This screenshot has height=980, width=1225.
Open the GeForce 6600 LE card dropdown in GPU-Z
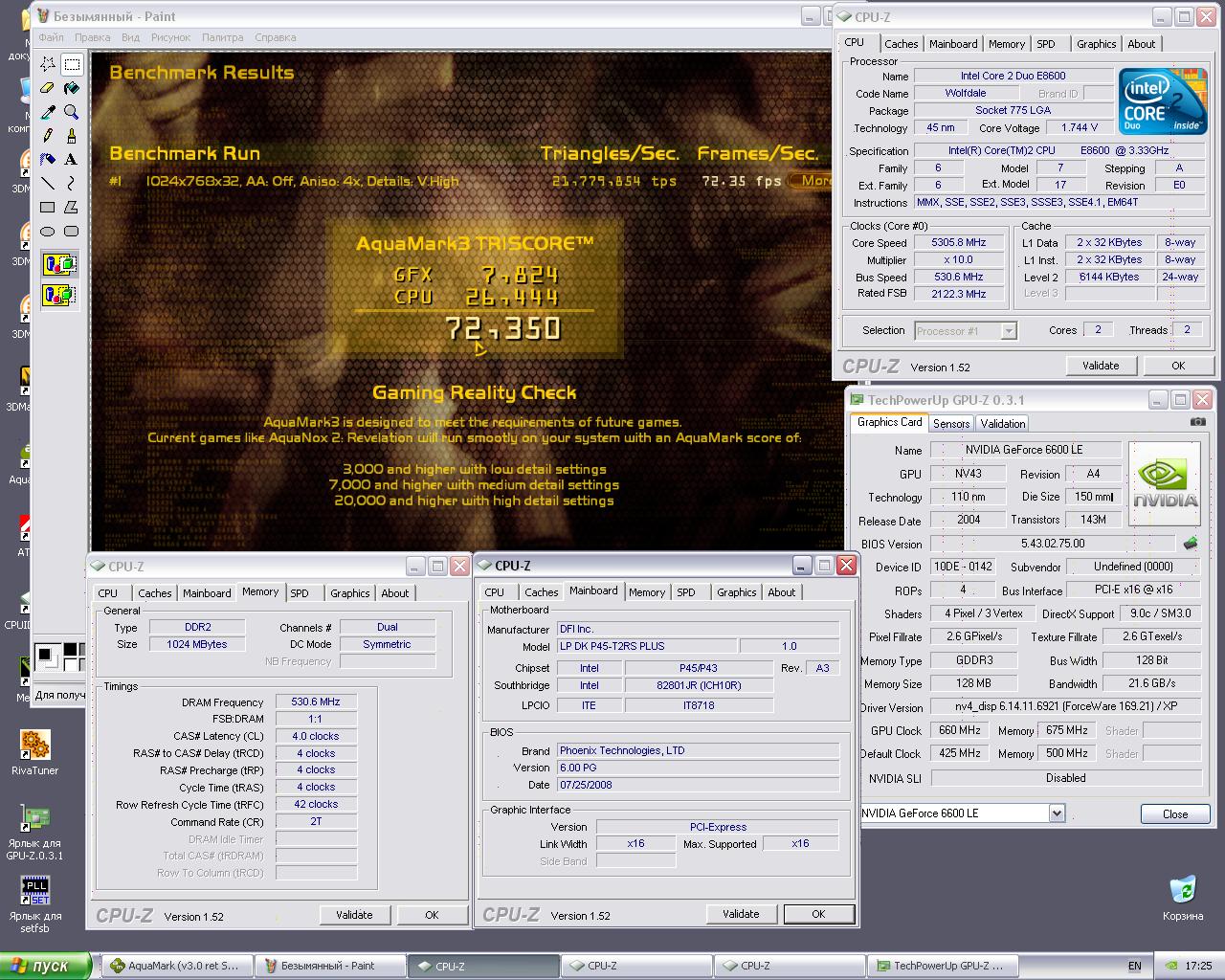click(x=1057, y=813)
